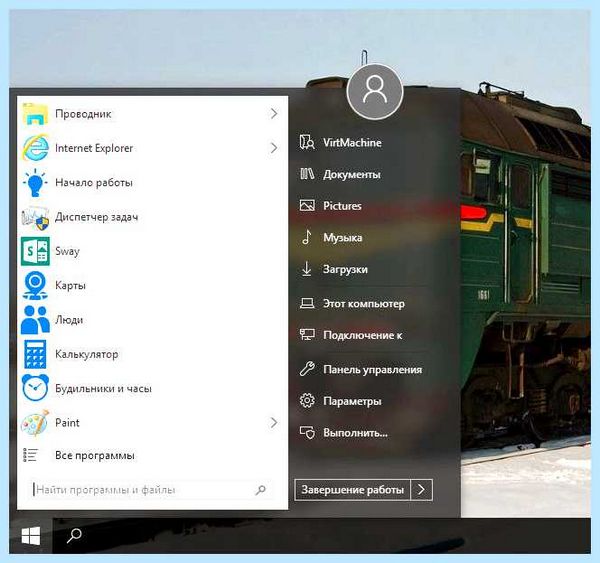Click the Windows Start button on taskbar

pos(31,535)
